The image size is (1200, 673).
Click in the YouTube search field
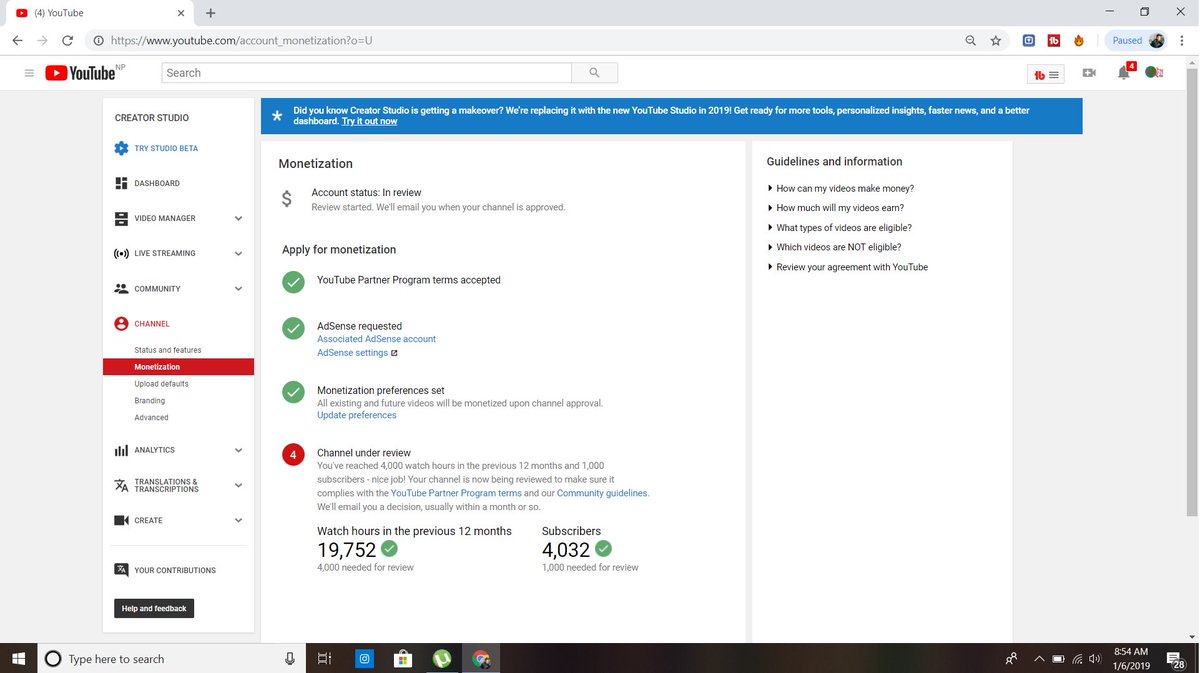[366, 73]
